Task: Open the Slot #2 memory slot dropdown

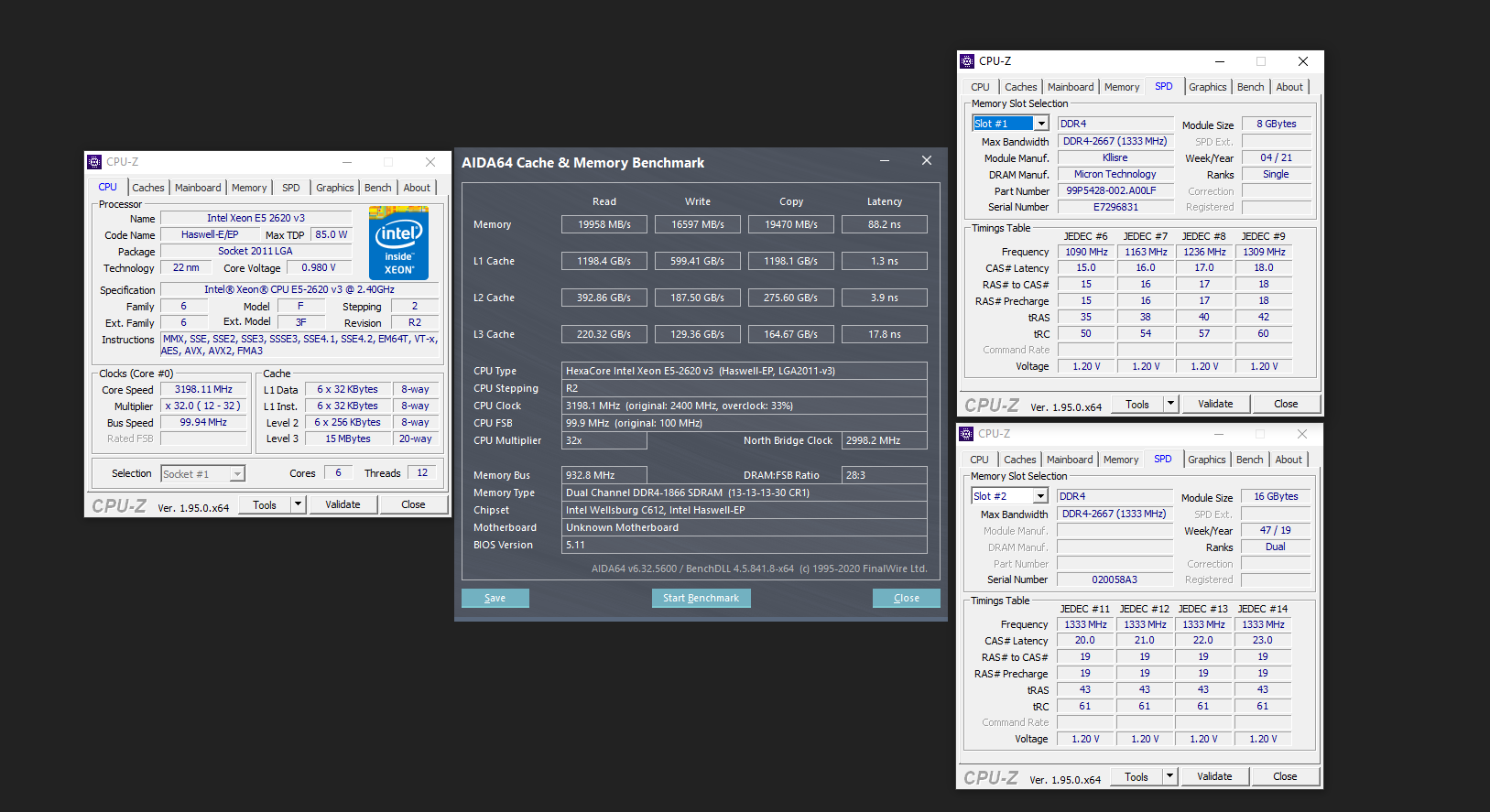Action: pos(1040,496)
